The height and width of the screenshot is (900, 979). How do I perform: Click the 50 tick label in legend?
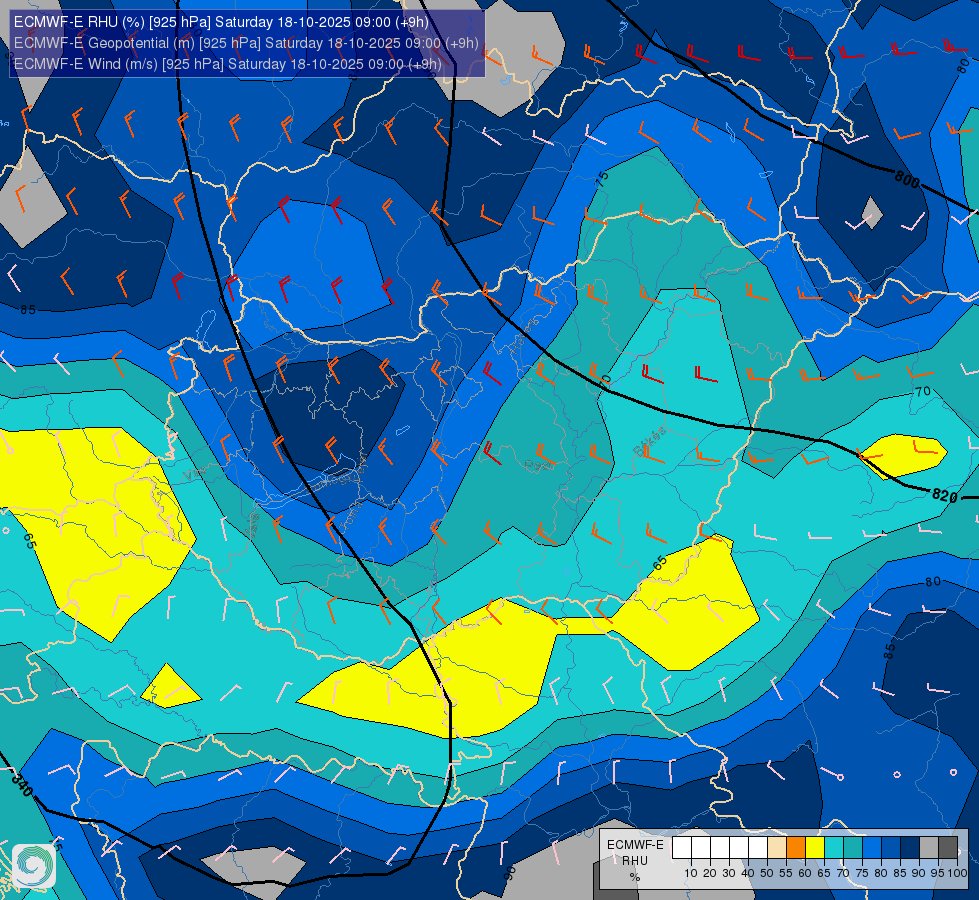[x=767, y=873]
